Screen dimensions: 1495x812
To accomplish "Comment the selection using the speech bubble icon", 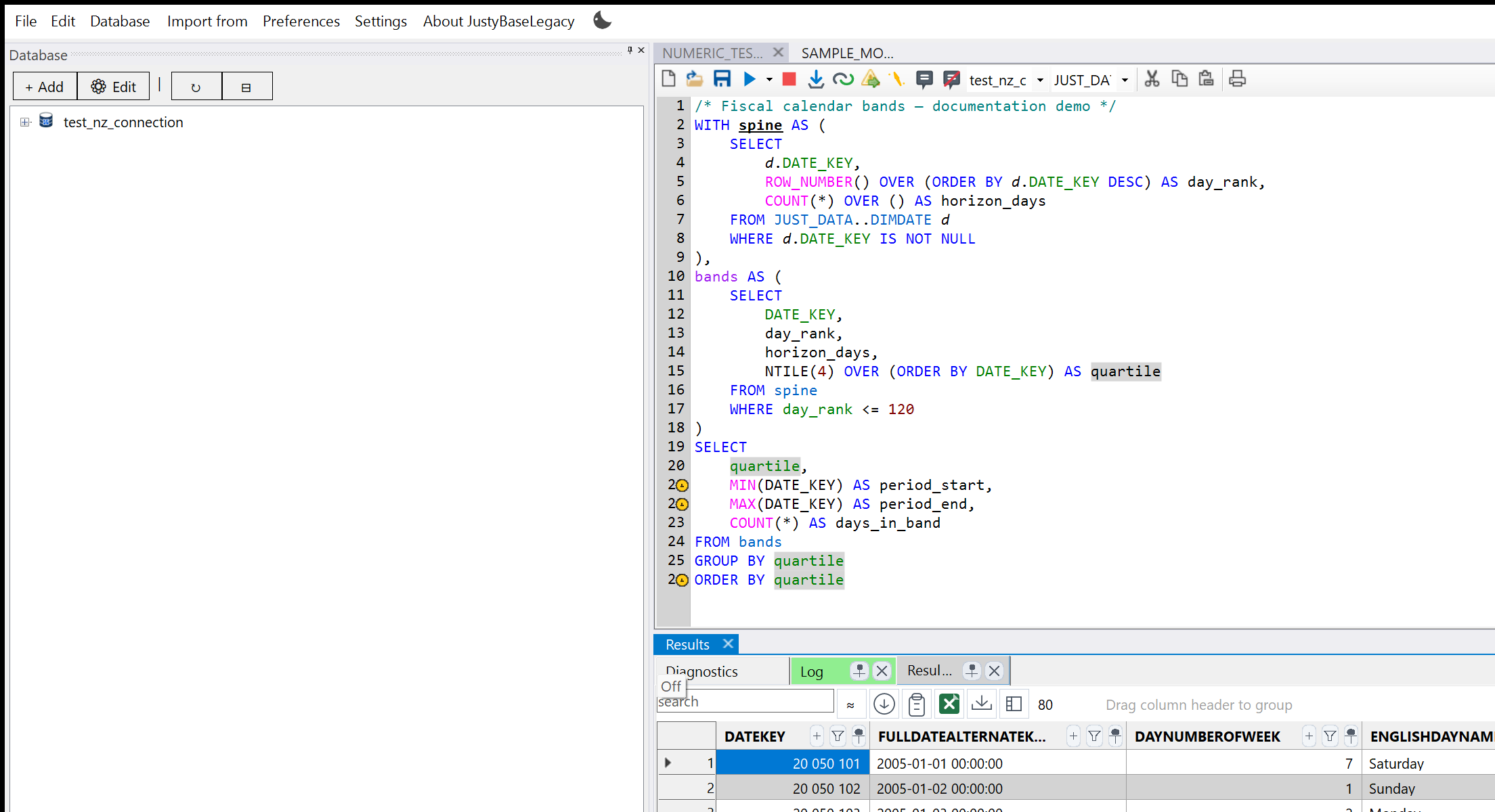I will [x=924, y=79].
